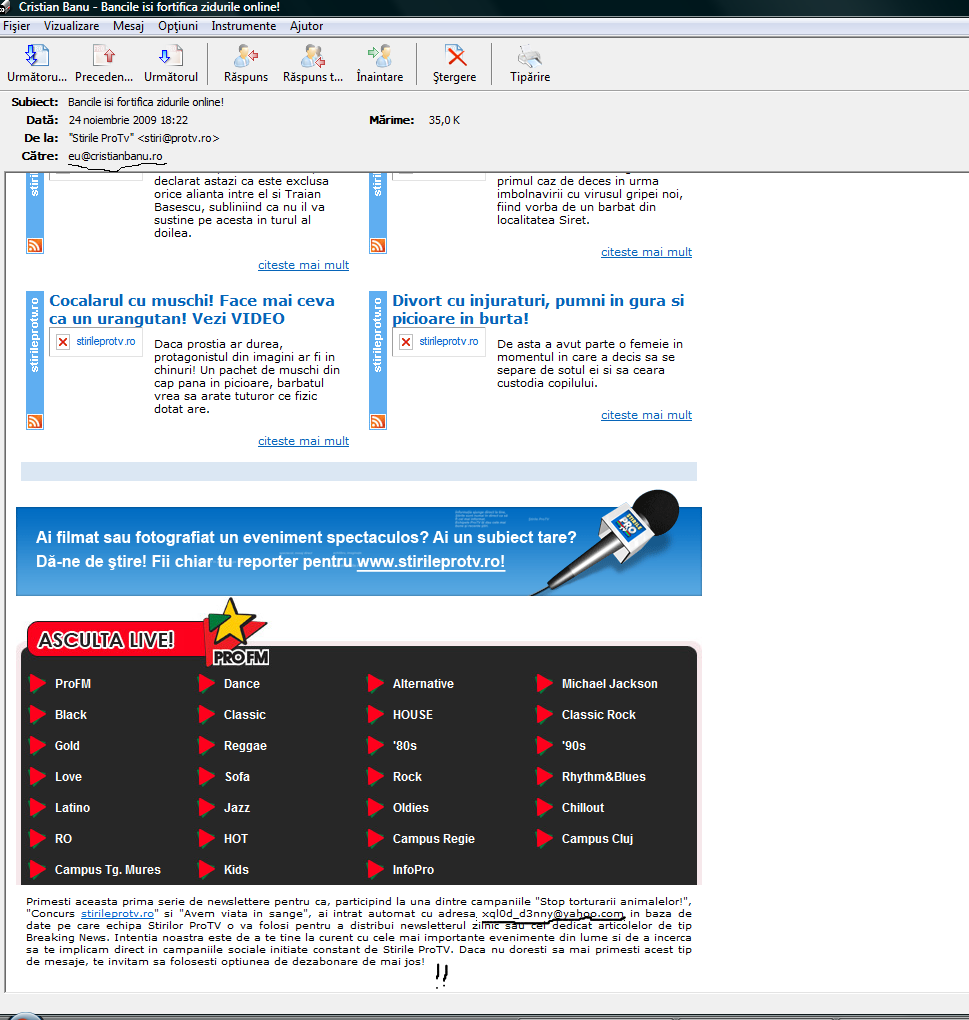Print the message with Tipărire
Viewport: 969px width, 1020px height.
(530, 64)
